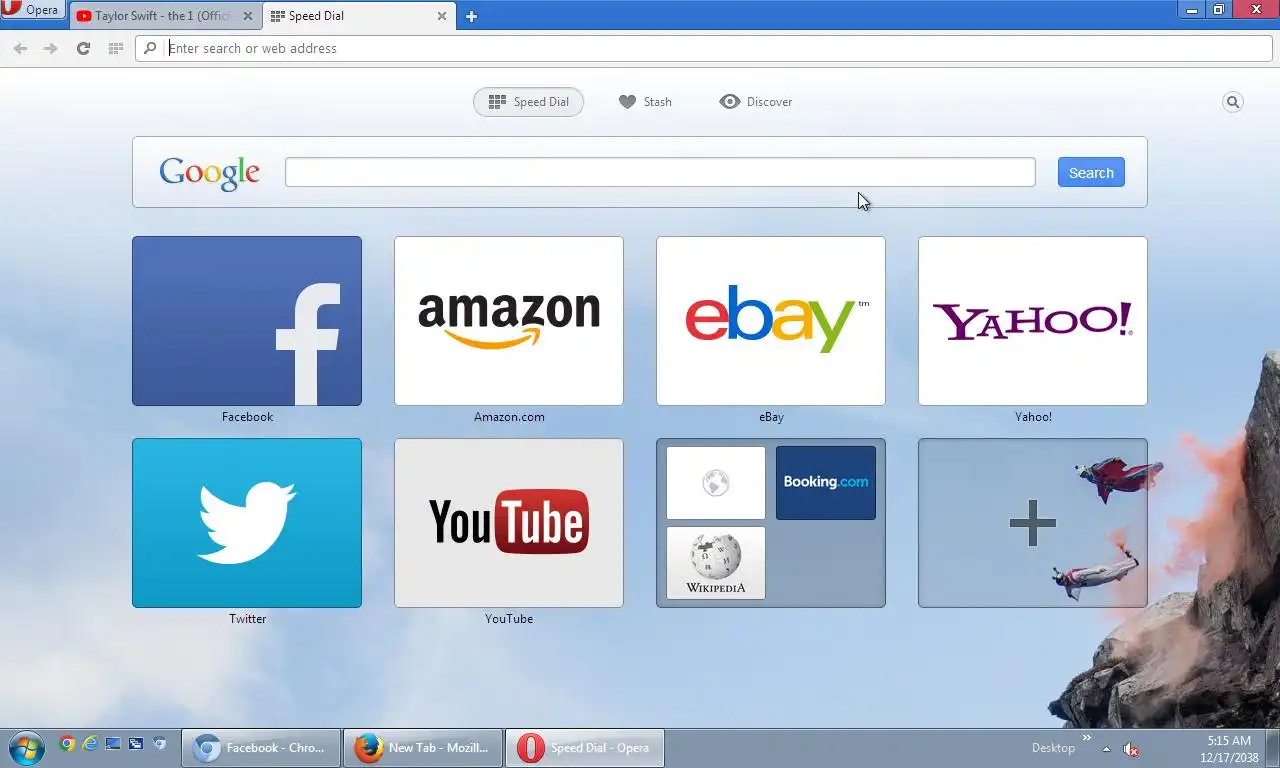This screenshot has height=768, width=1280.
Task: Click the address bar search magnifier icon
Action: tap(150, 48)
